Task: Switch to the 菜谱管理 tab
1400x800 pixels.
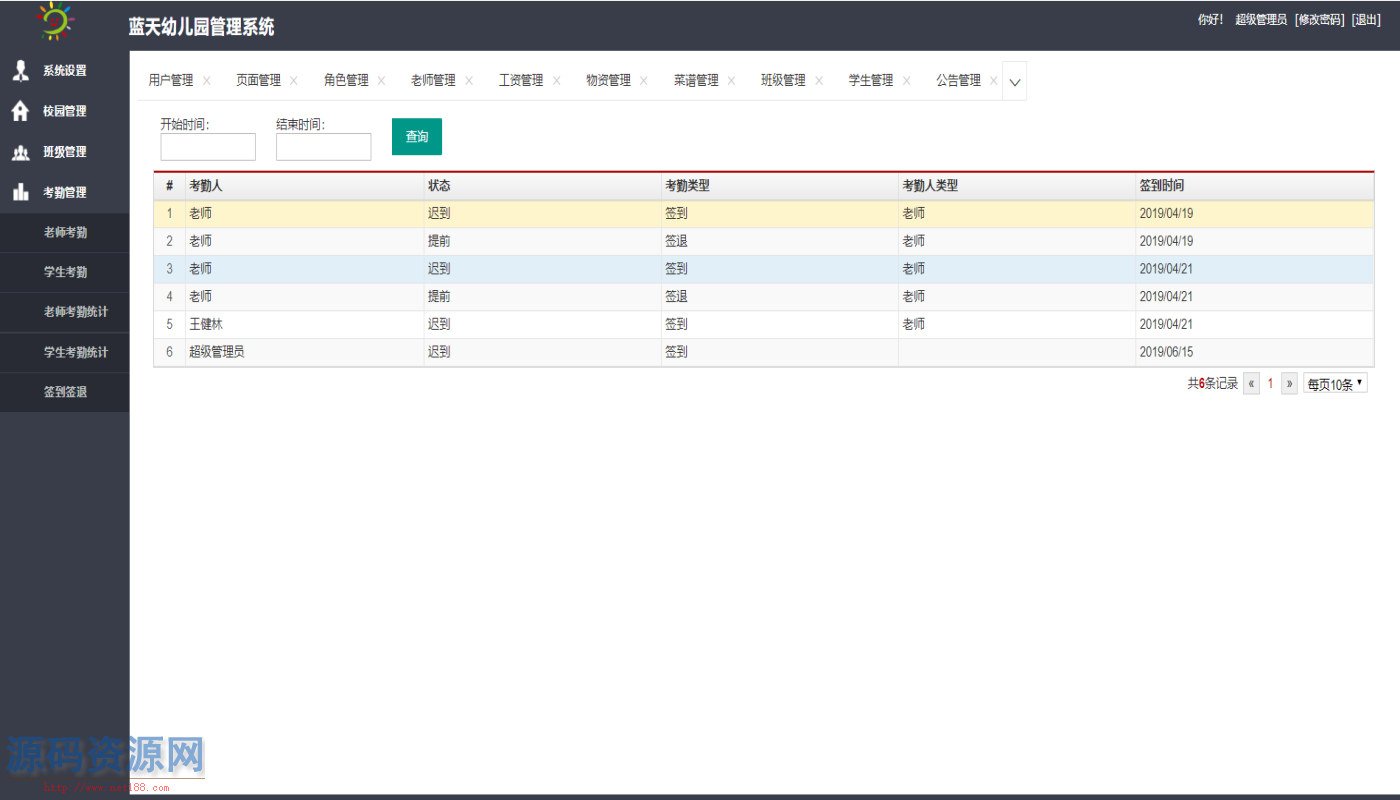Action: (695, 81)
